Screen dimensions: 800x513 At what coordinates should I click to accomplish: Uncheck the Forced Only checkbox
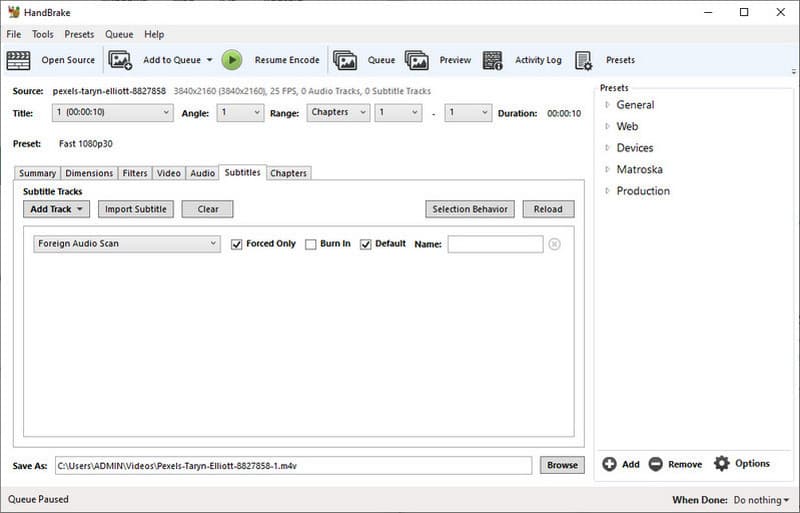[237, 244]
